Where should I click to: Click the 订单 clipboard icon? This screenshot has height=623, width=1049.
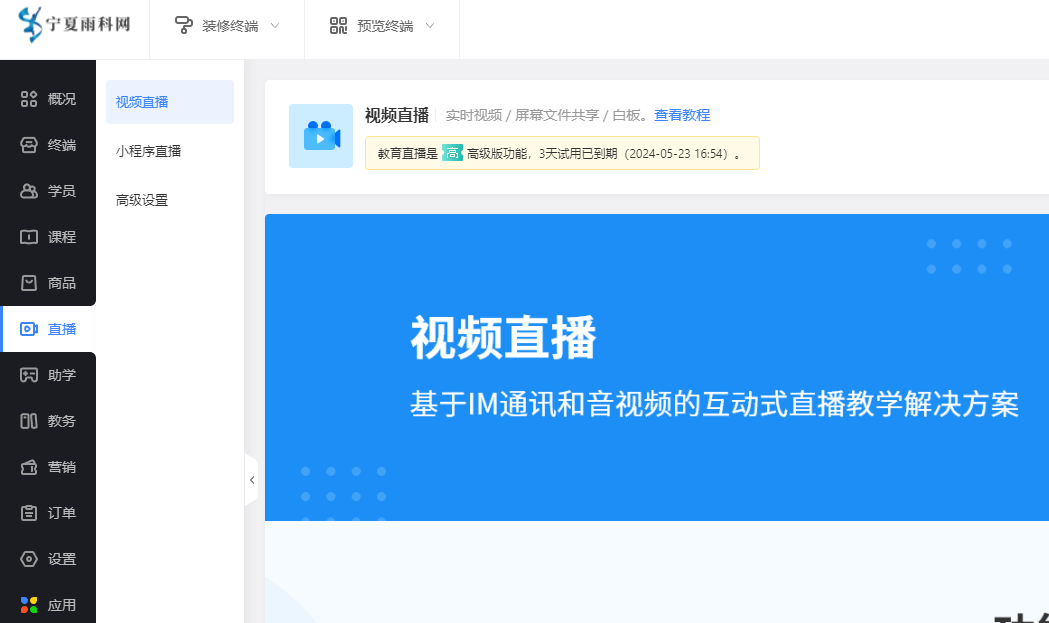(29, 513)
